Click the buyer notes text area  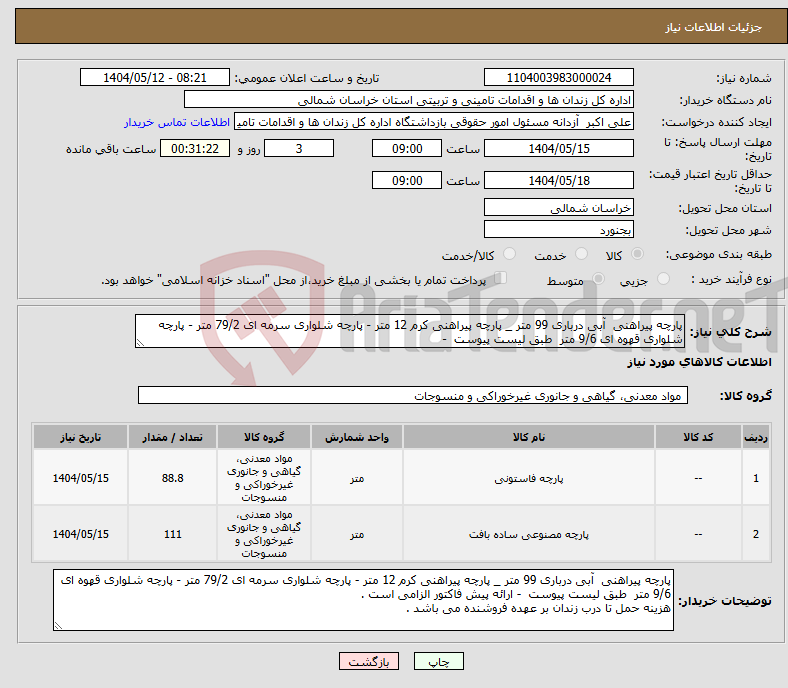(x=363, y=600)
